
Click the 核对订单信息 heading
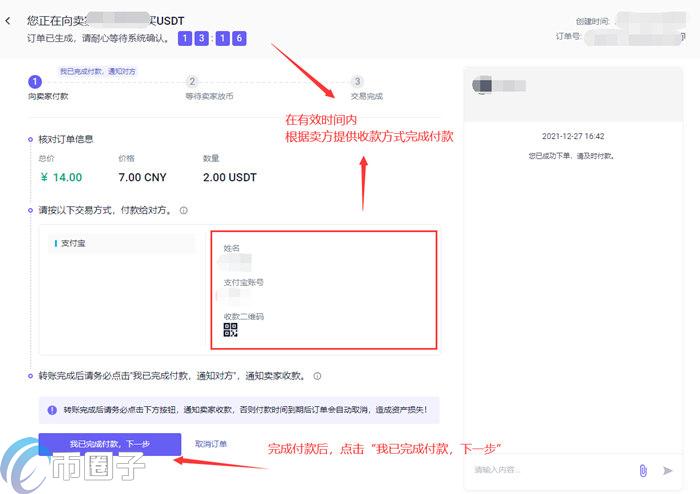[x=66, y=139]
